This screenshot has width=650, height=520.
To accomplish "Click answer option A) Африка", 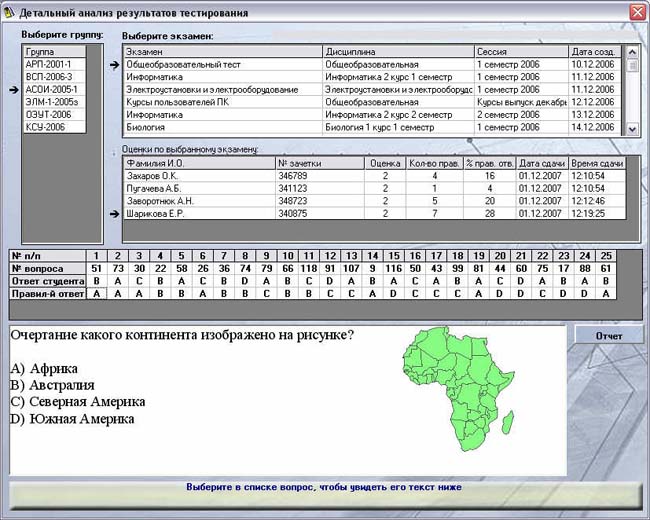I will point(44,368).
